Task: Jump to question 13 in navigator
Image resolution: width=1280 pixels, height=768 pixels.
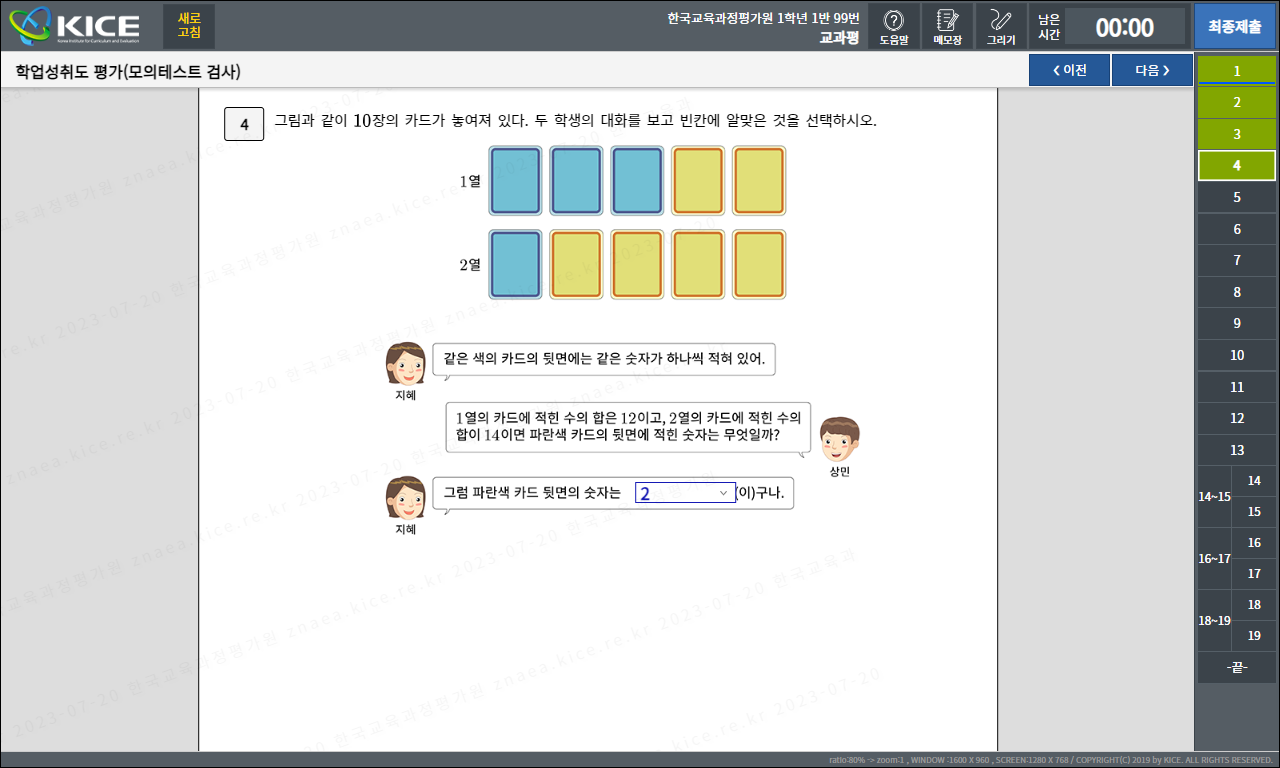Action: pos(1237,450)
